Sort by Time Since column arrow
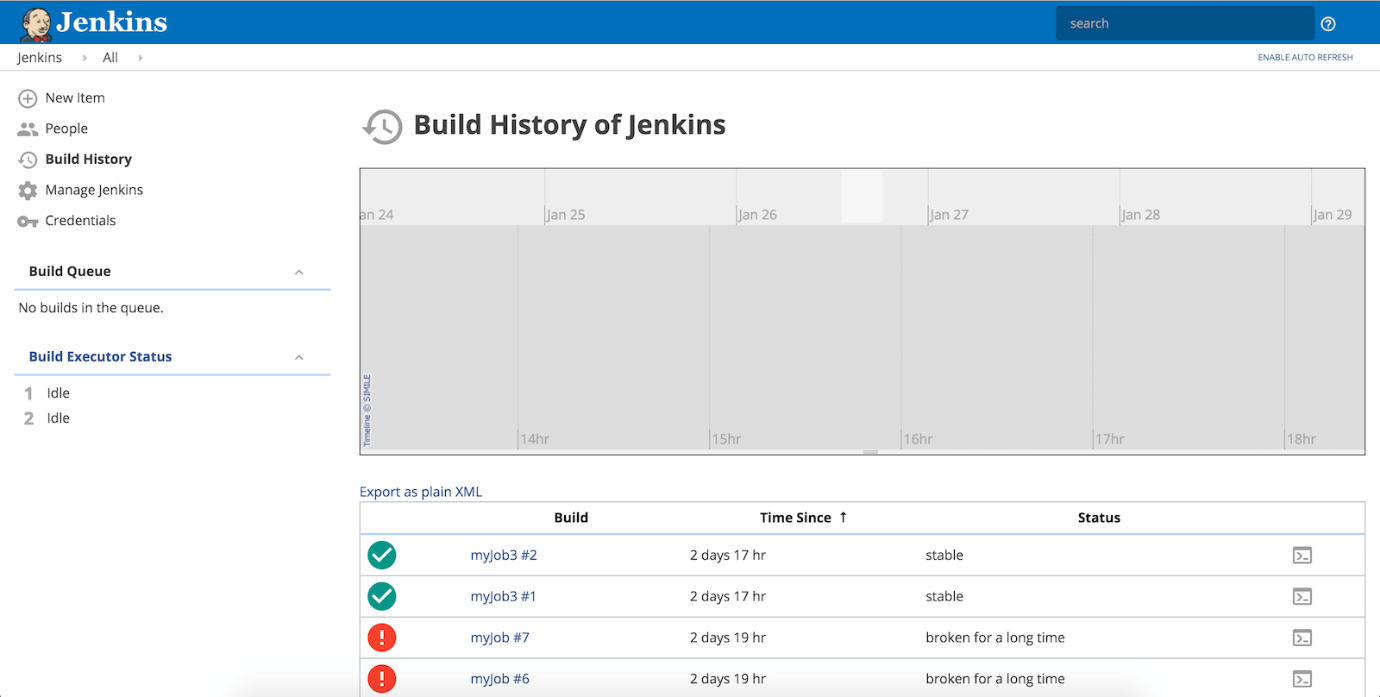Screen dimensions: 1380x697 [843, 517]
